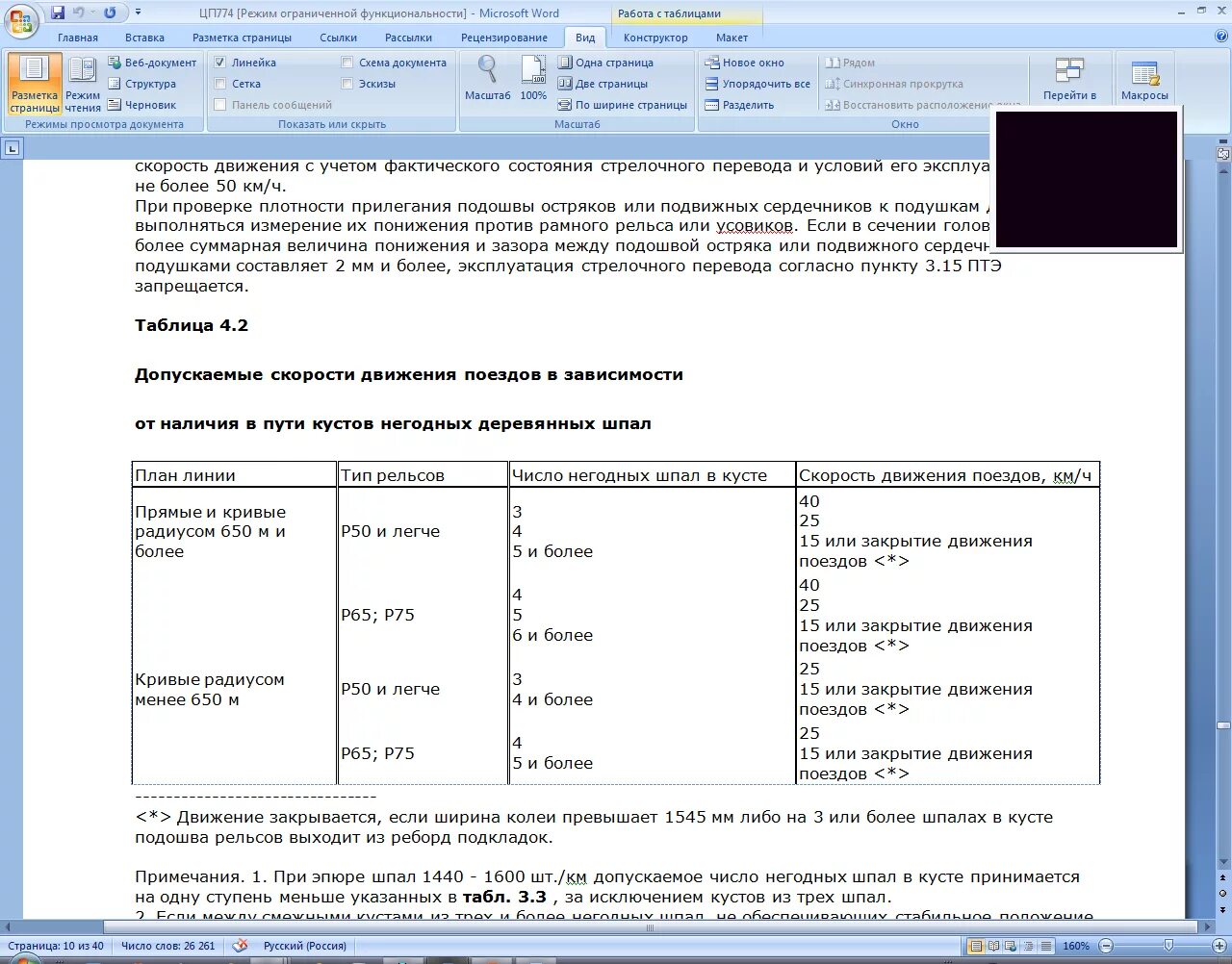Select Web Layout view in status bar
The height and width of the screenshot is (964, 1232).
tap(1012, 946)
